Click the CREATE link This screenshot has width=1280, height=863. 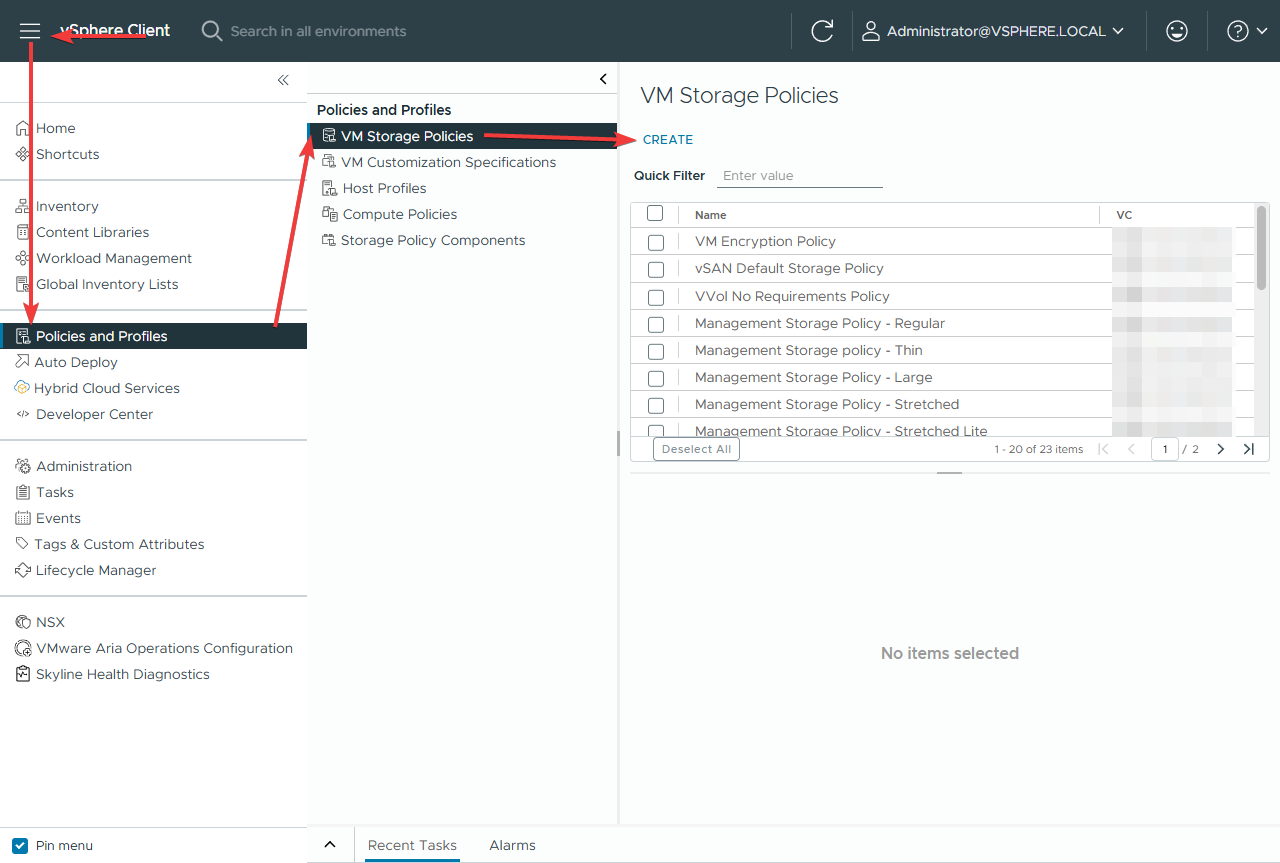(667, 140)
